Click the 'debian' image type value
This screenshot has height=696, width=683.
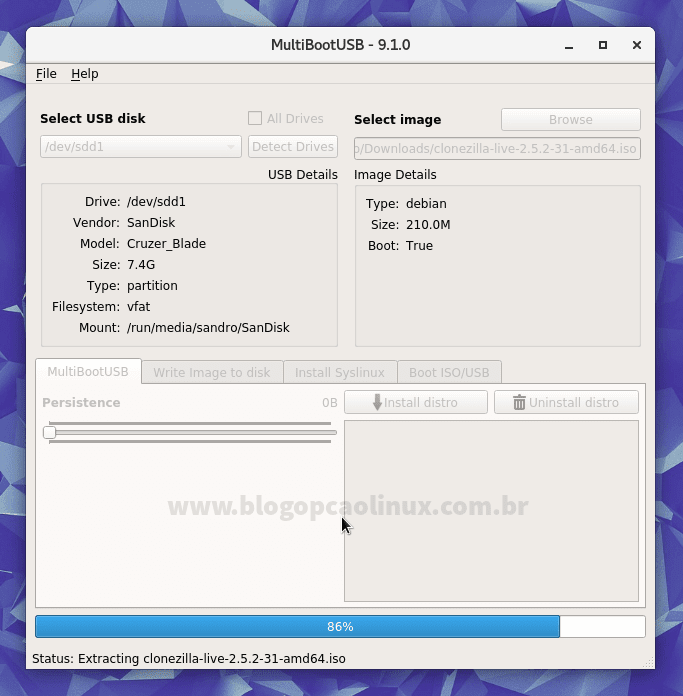(x=426, y=204)
